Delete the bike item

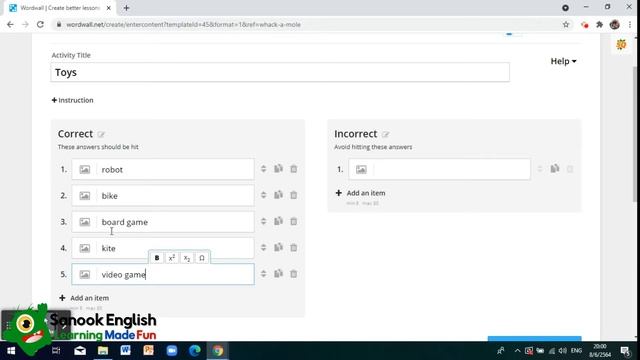pyautogui.click(x=293, y=195)
